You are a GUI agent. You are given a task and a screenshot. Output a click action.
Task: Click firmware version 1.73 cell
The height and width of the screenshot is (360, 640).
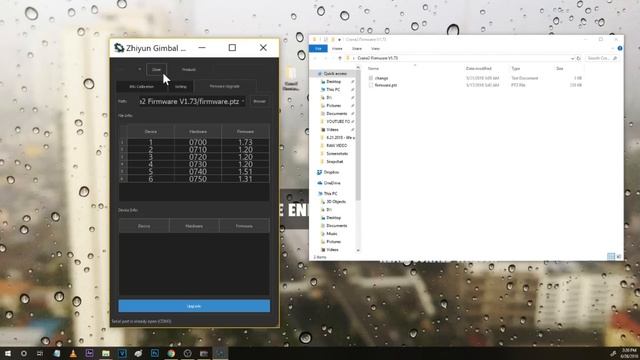pyautogui.click(x=245, y=142)
